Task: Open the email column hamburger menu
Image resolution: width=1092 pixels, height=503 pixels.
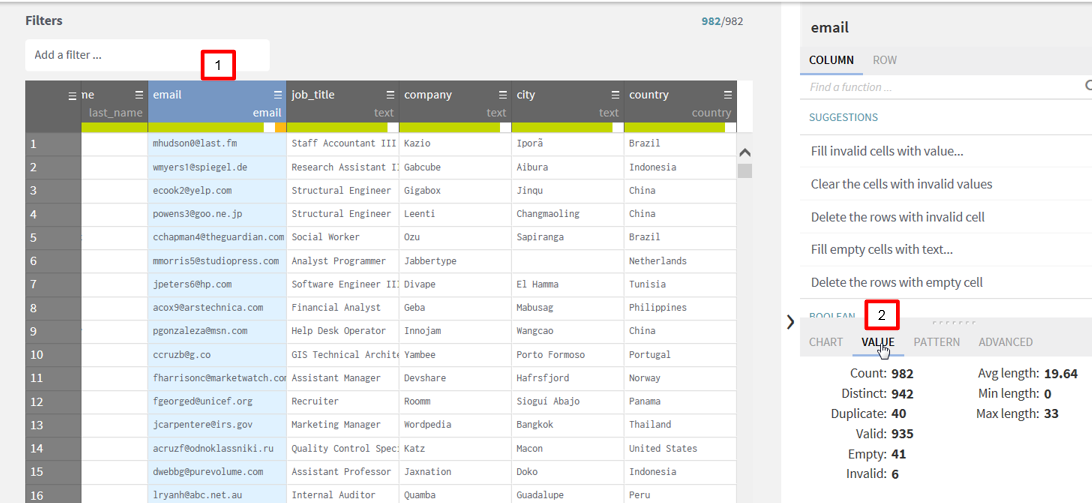Action: pyautogui.click(x=277, y=95)
